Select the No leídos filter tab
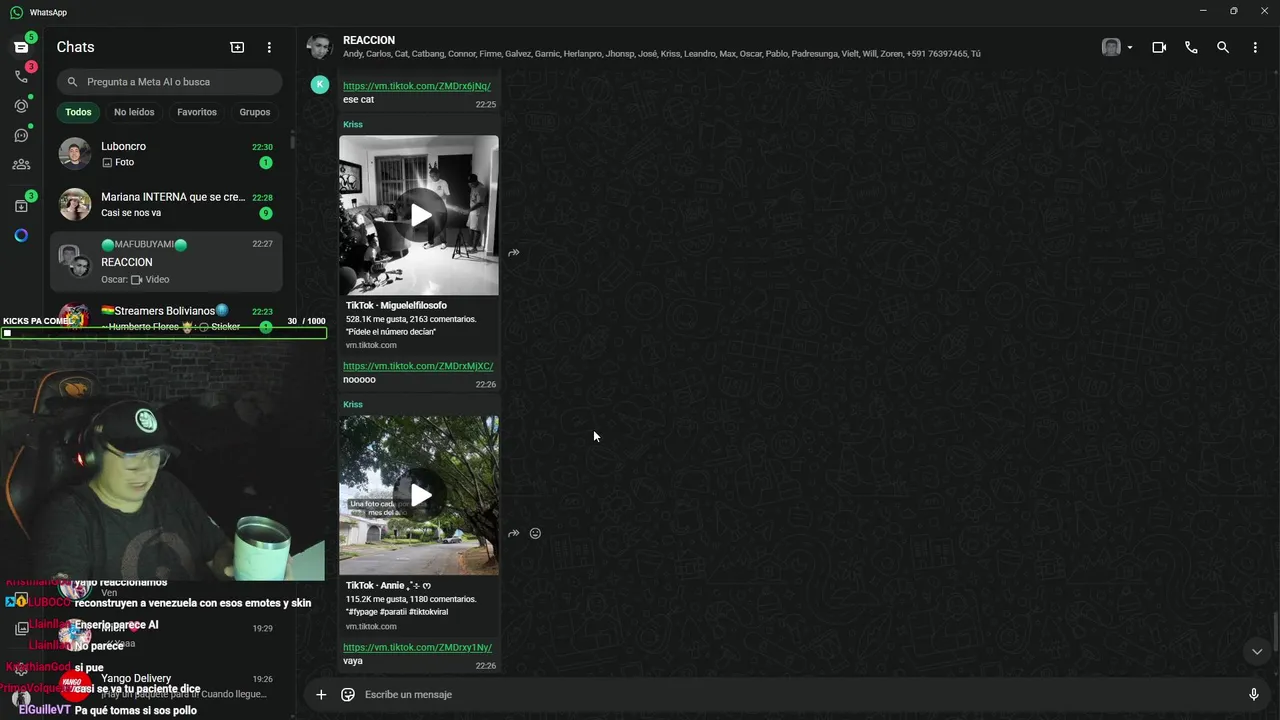Screen dimensions: 1280x720 pyautogui.click(x=134, y=112)
